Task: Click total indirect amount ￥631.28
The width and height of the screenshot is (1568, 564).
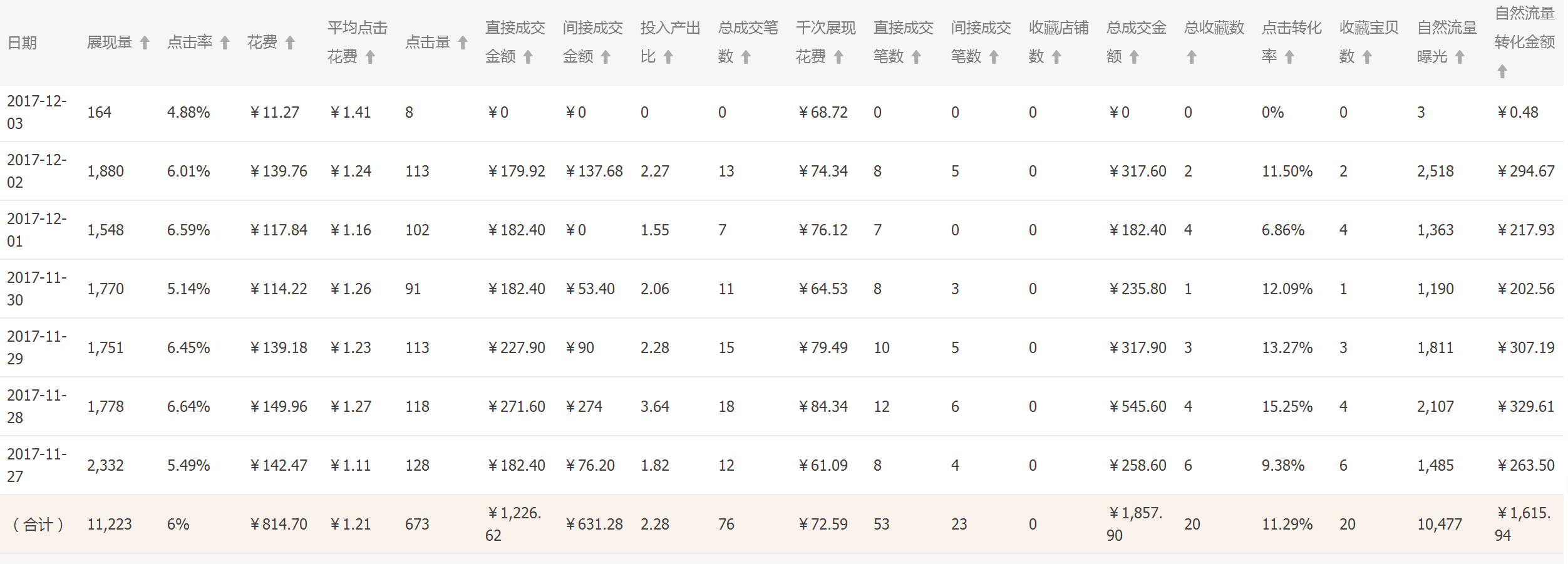Action: 594,524
